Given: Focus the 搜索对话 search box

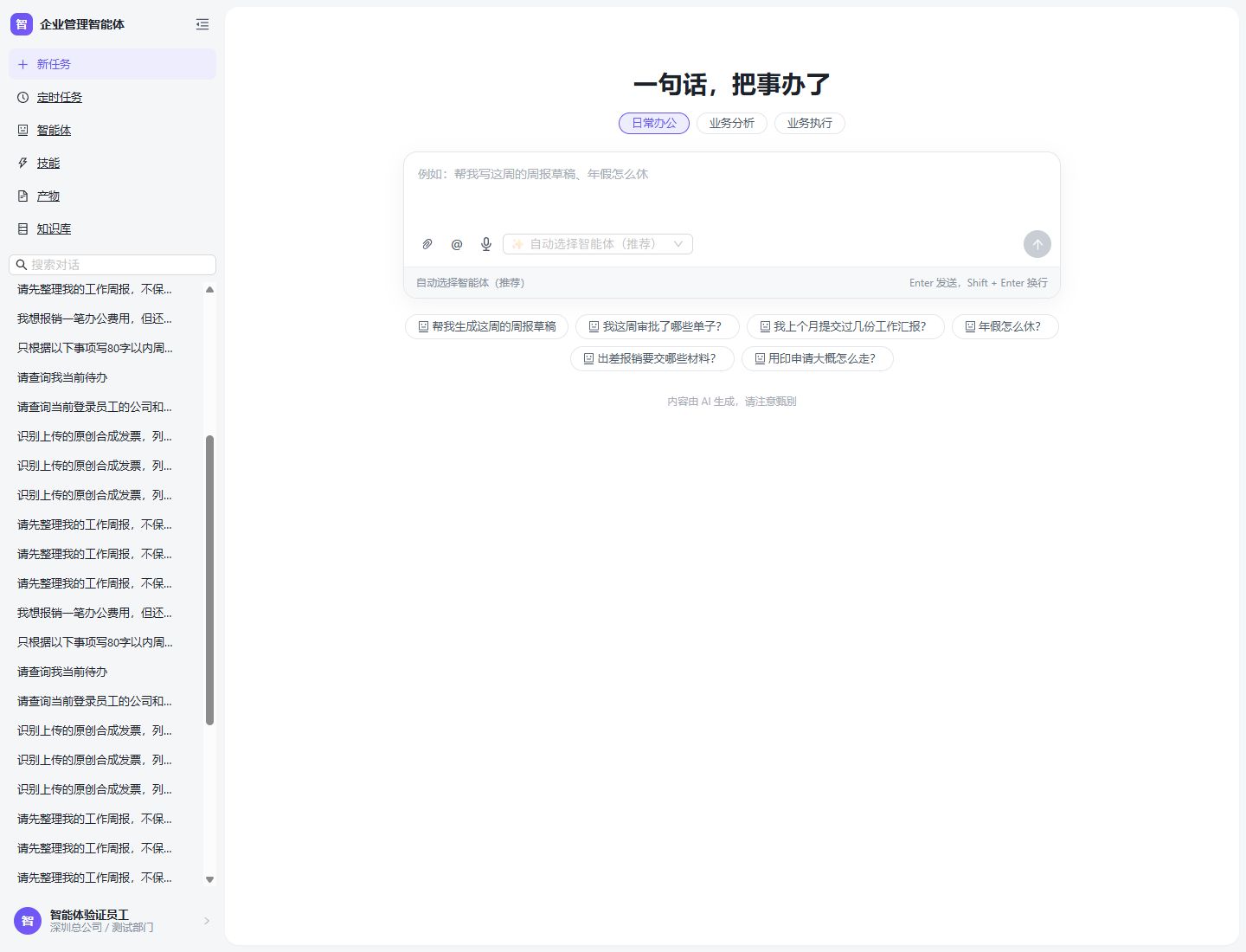Looking at the screenshot, I should (112, 265).
